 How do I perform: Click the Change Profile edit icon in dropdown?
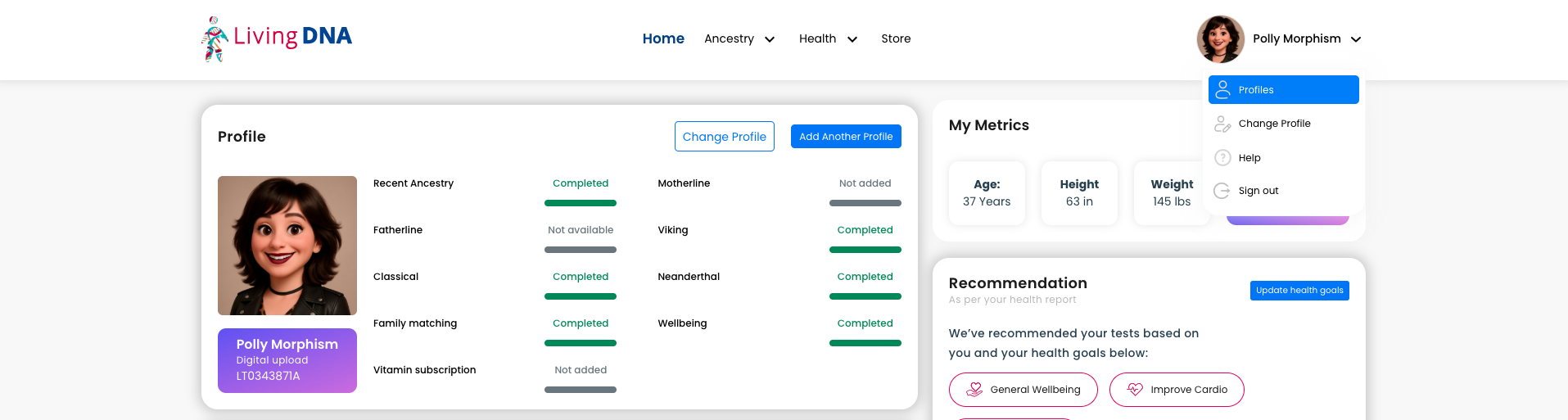tap(1222, 124)
